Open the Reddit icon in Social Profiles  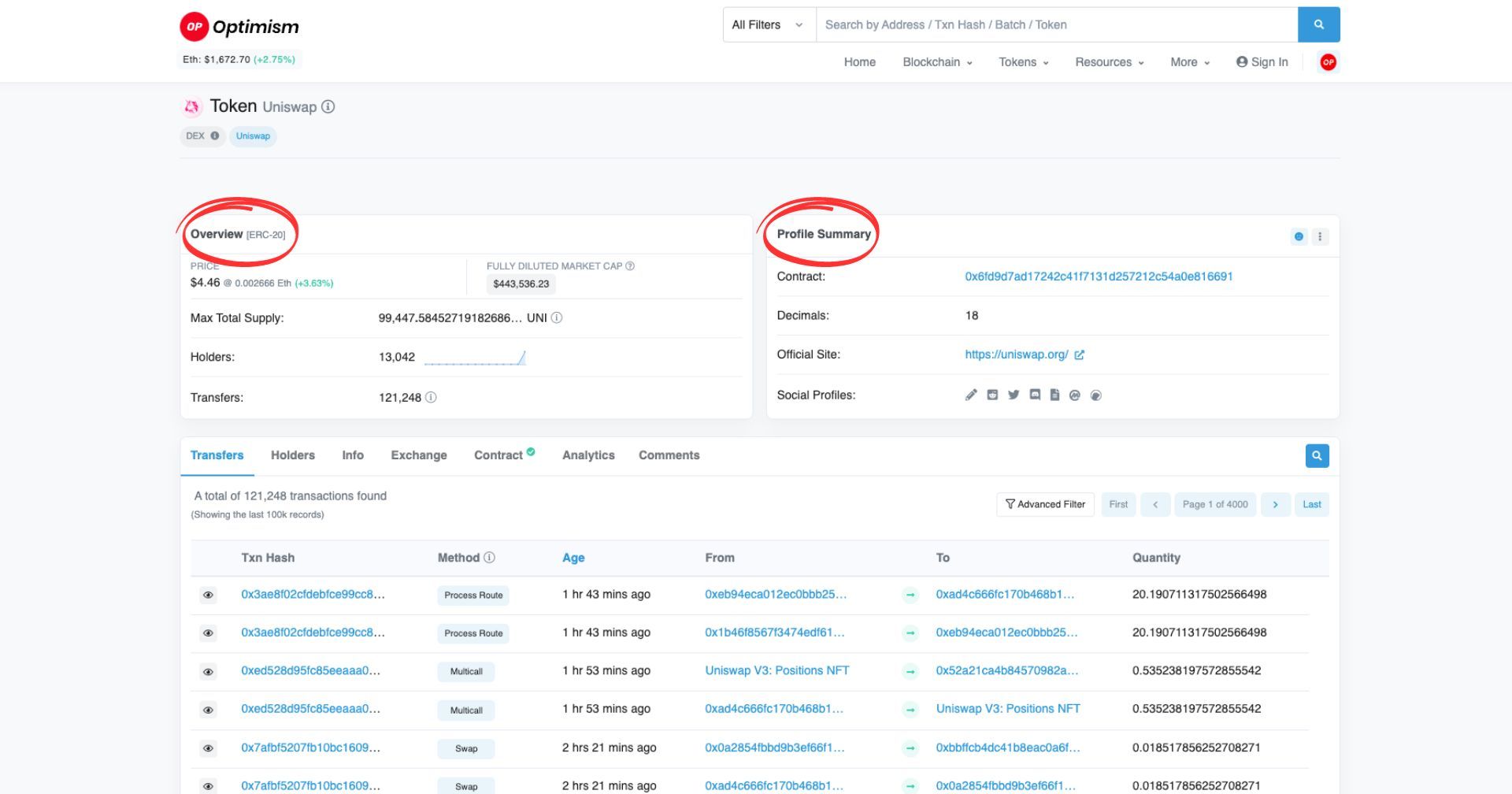tap(992, 395)
